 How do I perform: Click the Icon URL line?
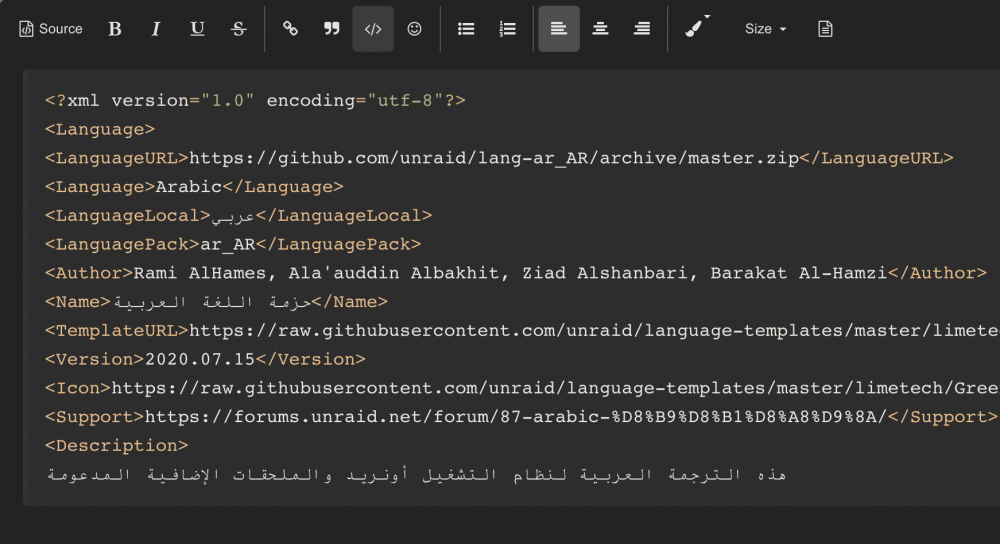click(522, 388)
